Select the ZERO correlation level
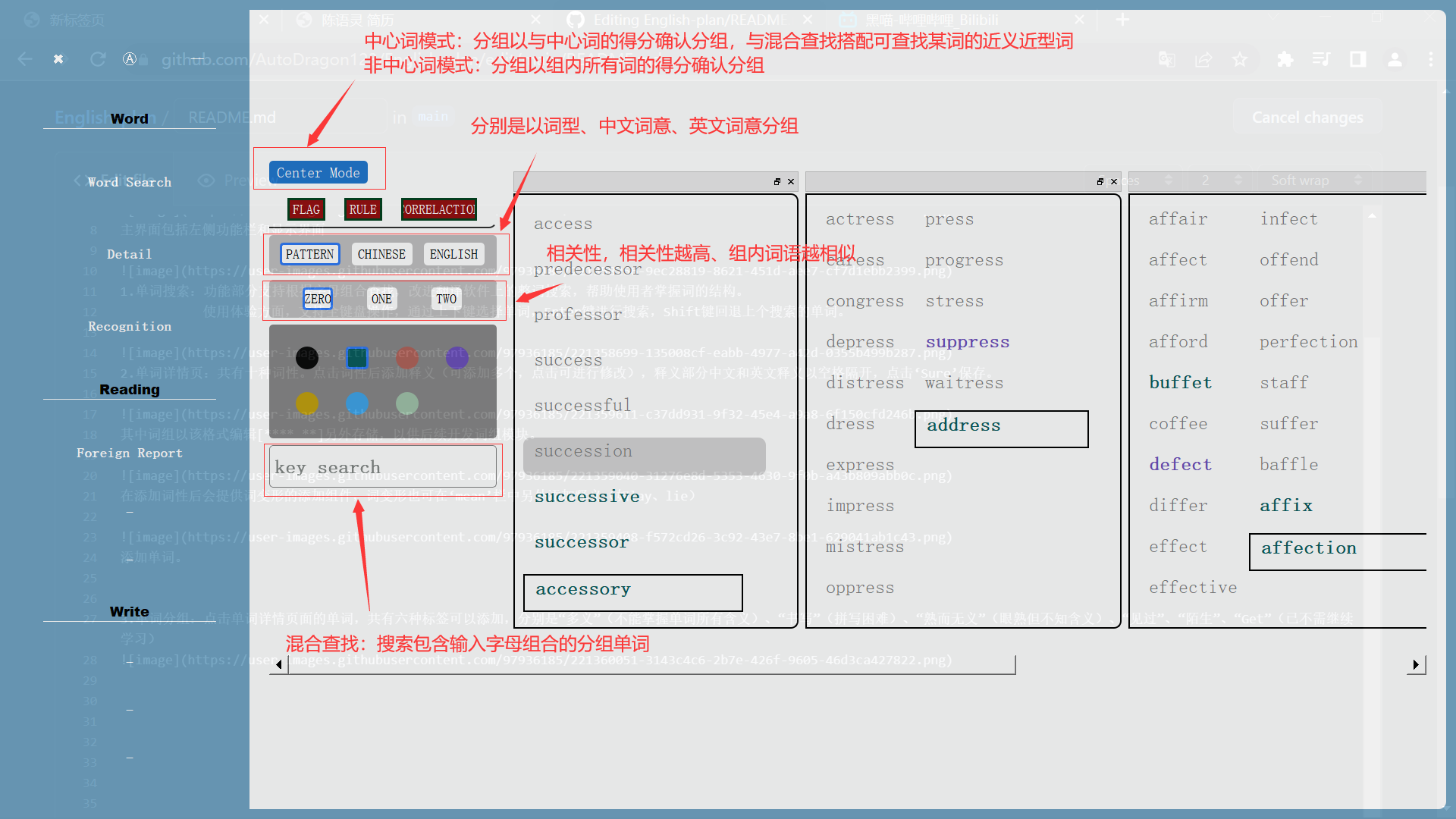 click(318, 299)
